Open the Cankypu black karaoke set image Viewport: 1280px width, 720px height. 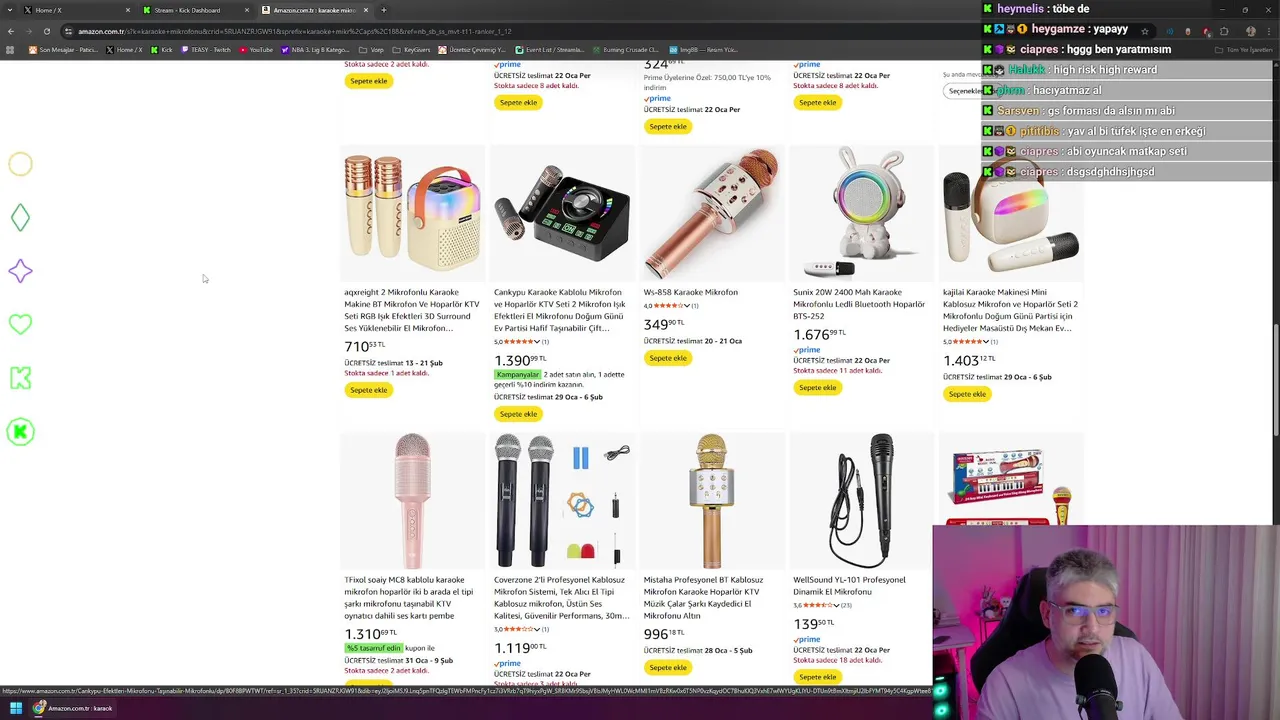[x=561, y=213]
